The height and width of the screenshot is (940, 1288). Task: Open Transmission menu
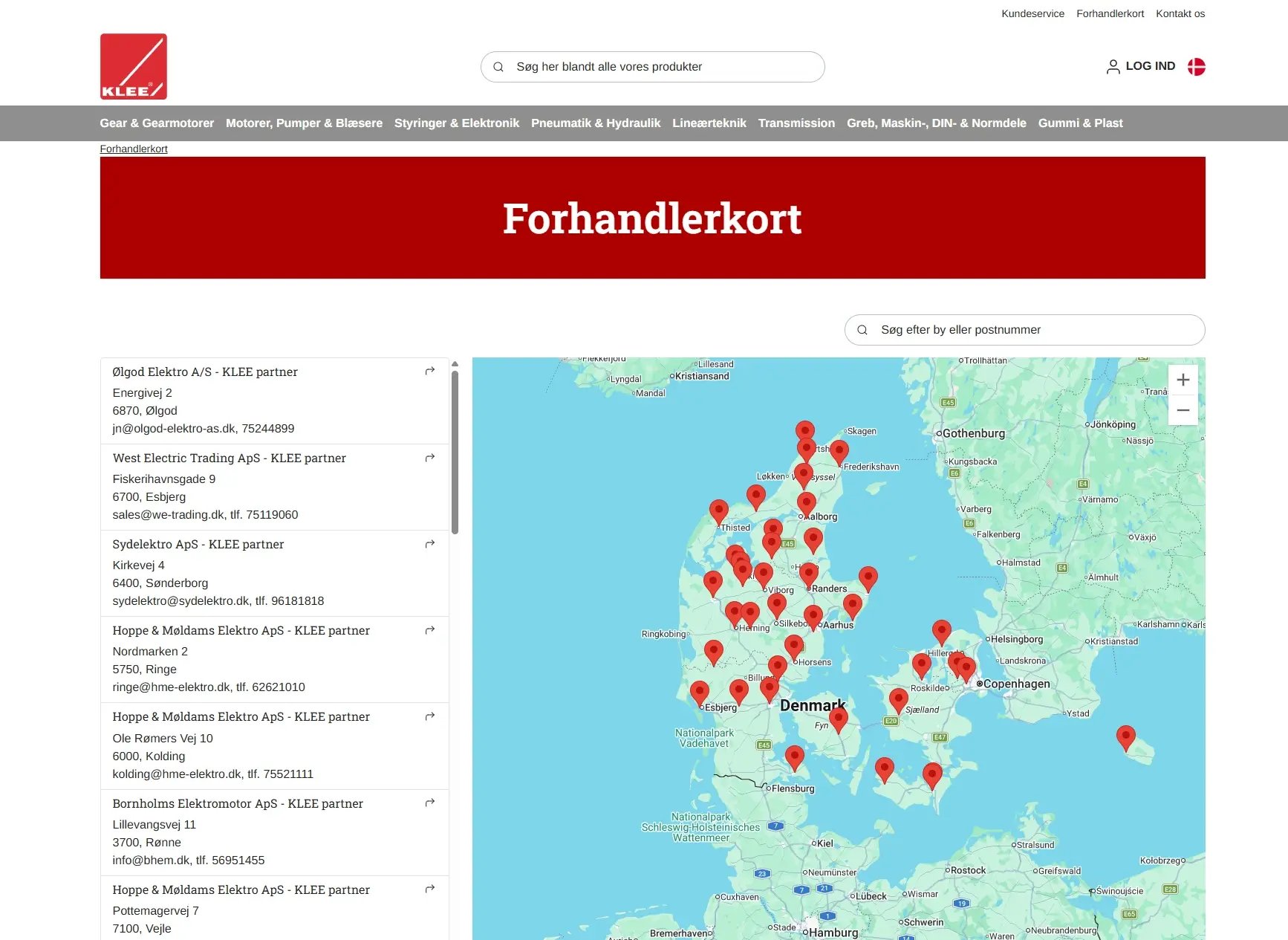click(796, 123)
